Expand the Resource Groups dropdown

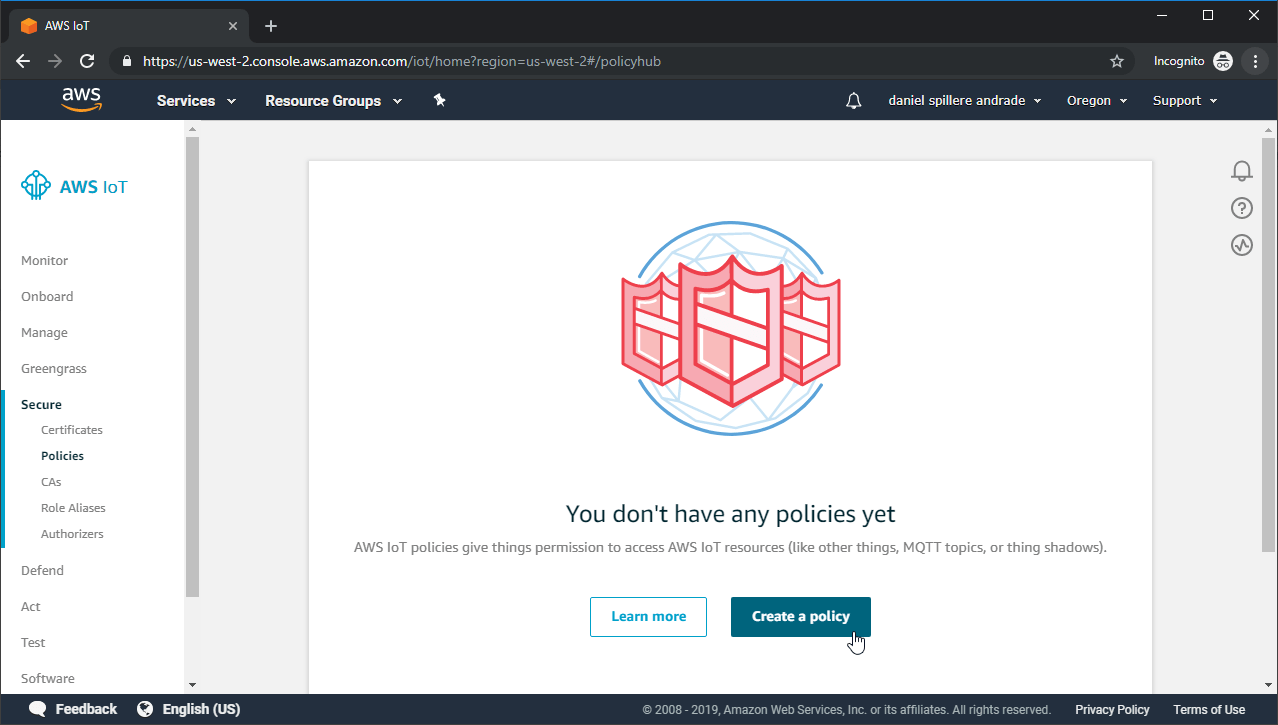tap(333, 101)
